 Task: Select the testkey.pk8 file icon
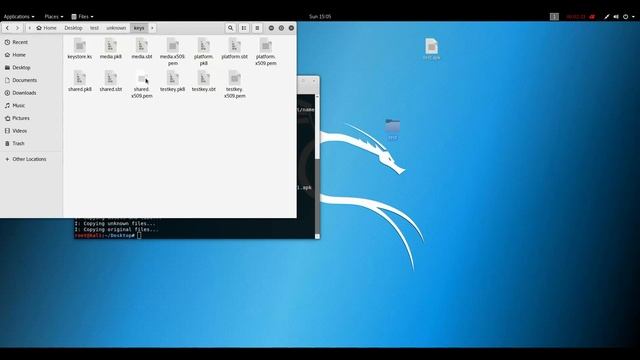(x=173, y=78)
